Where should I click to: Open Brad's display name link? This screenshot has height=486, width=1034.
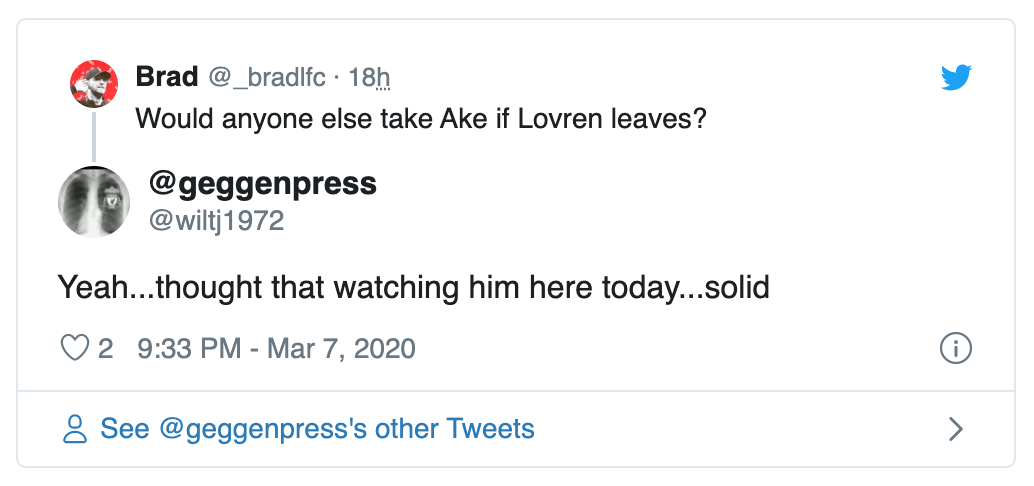[x=166, y=76]
